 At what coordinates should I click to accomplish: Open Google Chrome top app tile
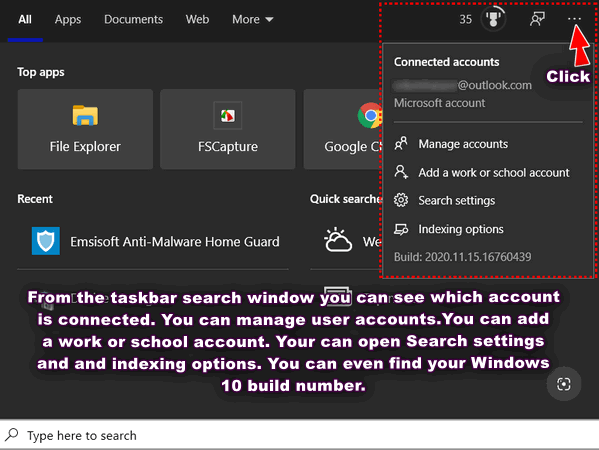(x=343, y=129)
